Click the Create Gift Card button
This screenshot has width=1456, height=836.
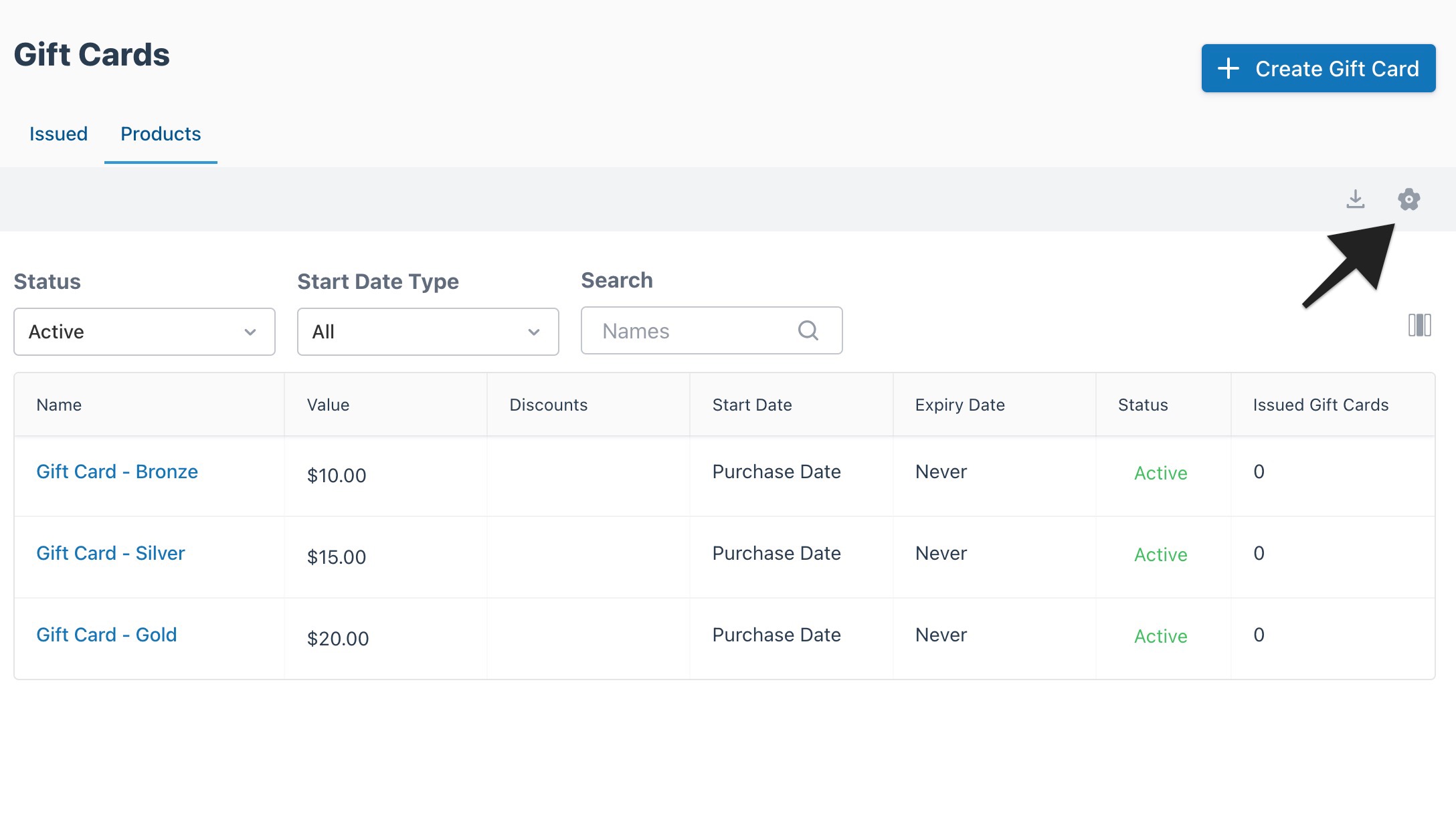pyautogui.click(x=1318, y=68)
